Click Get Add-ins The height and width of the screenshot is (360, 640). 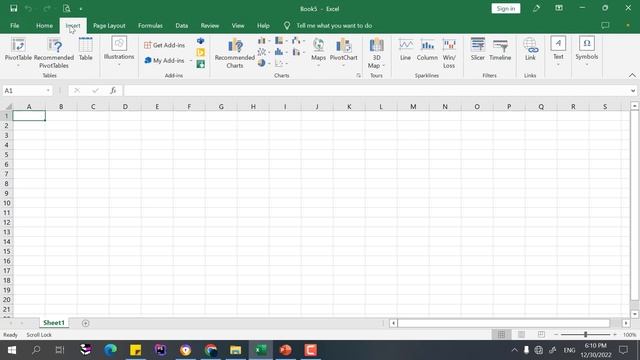point(164,45)
